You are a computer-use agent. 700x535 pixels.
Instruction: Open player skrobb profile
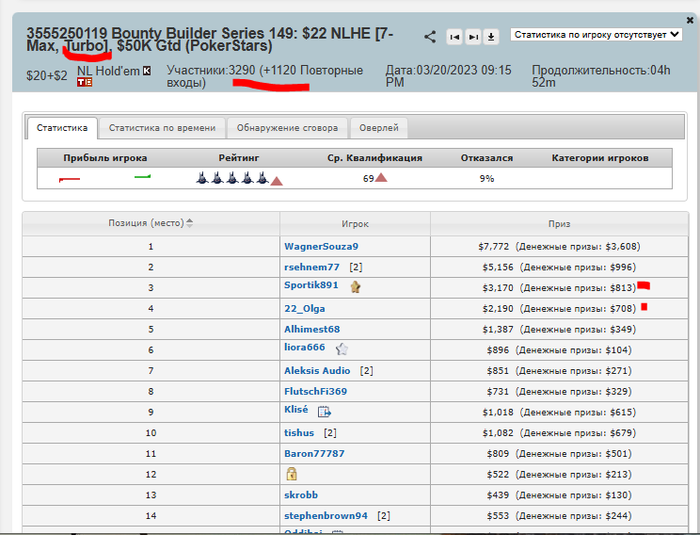tap(301, 495)
